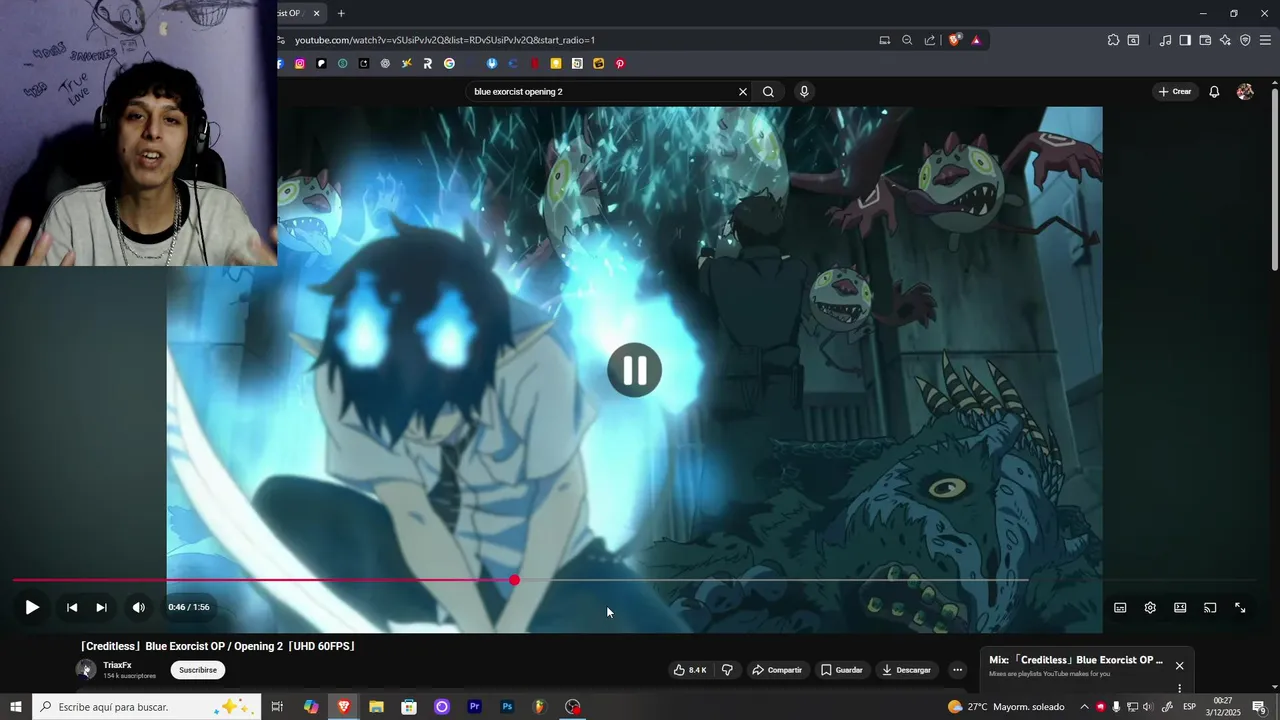Skip to the previous video
This screenshot has height=720, width=1280.
tap(72, 607)
